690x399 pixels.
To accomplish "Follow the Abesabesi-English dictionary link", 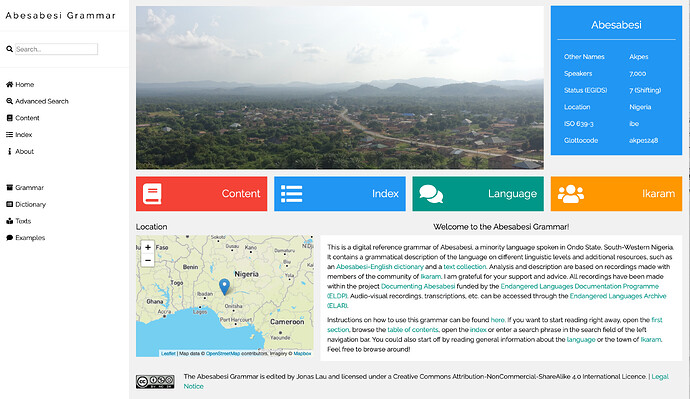I will click(380, 267).
